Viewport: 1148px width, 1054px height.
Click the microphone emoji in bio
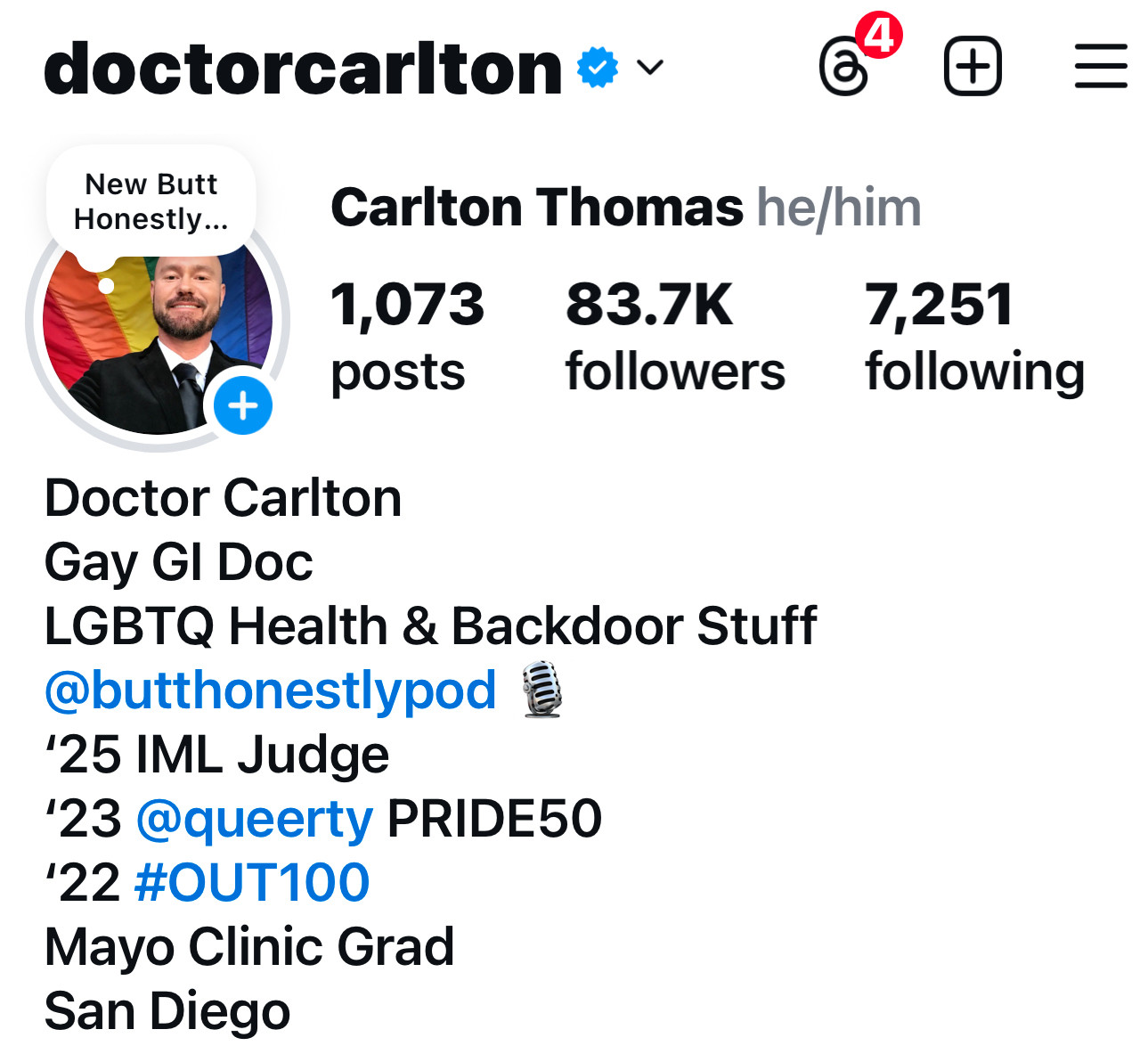[x=541, y=690]
